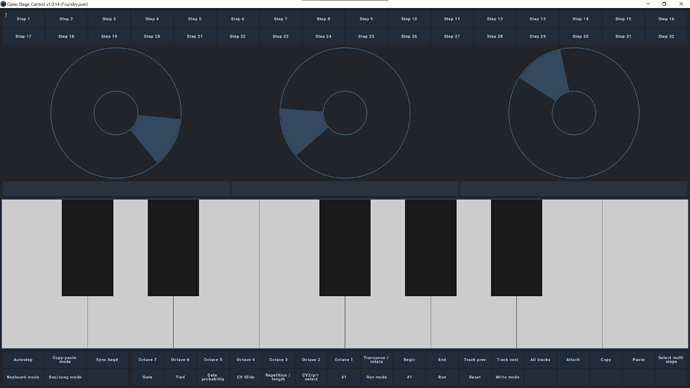Select Track next

pos(507,360)
